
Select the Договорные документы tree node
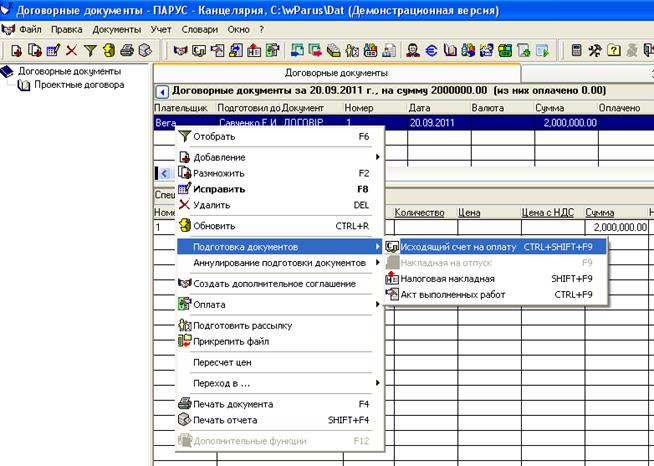point(69,71)
